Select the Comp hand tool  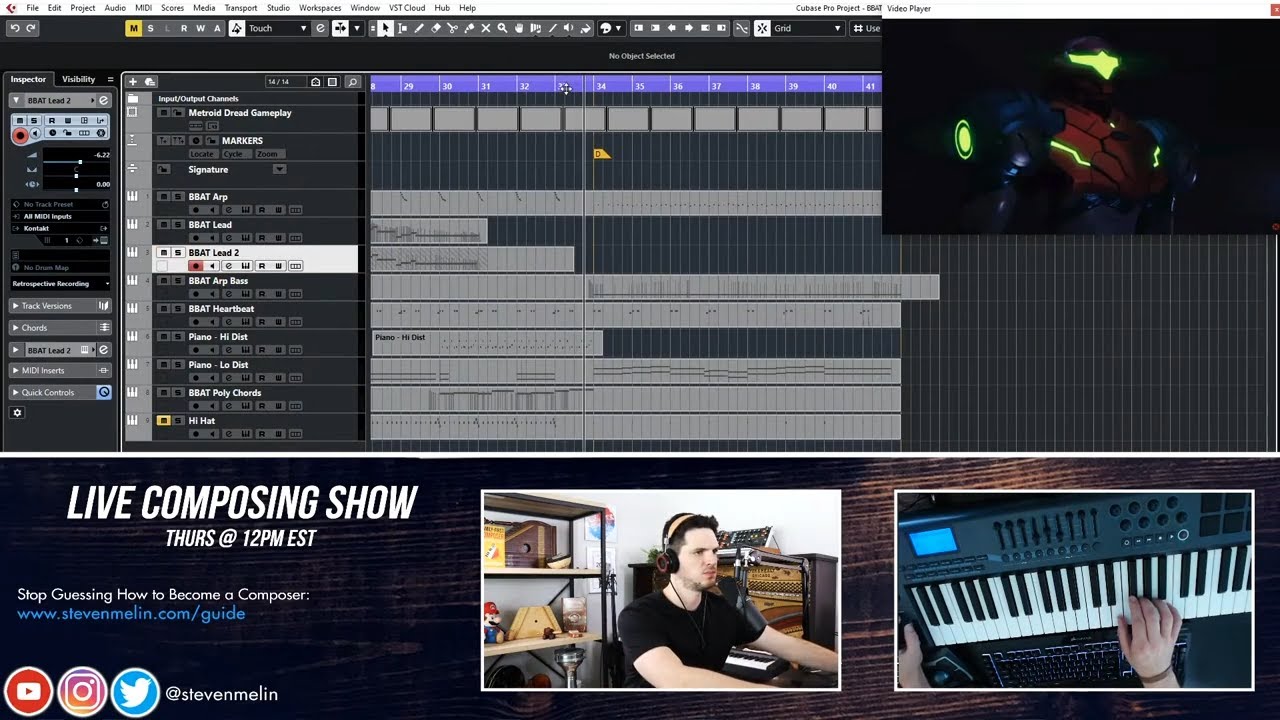(x=519, y=28)
